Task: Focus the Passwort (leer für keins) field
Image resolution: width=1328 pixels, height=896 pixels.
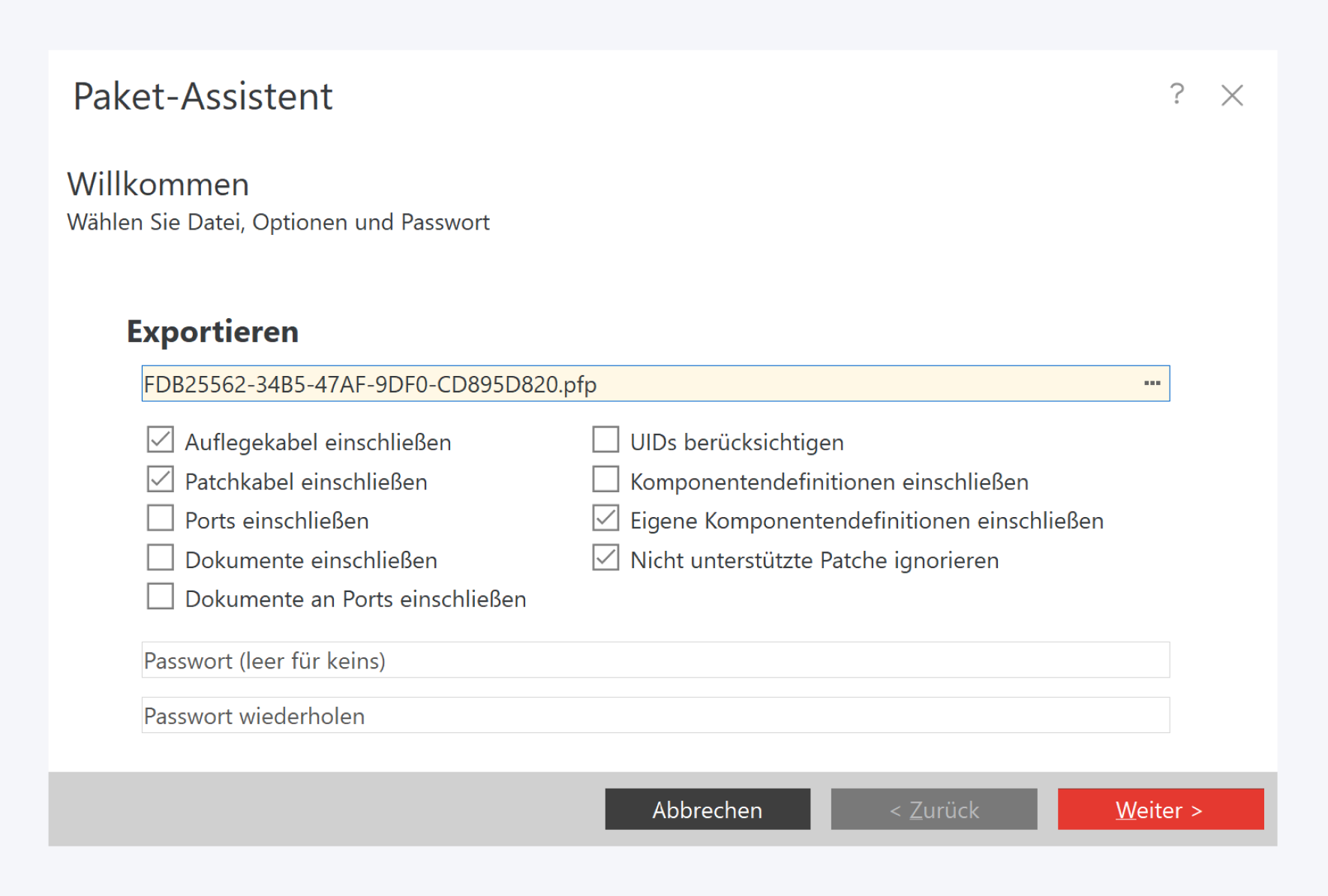Action: pos(655,660)
